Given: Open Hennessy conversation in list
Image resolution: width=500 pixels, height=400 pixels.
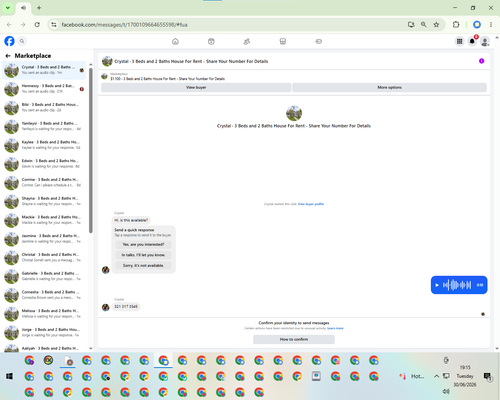Looking at the screenshot, I should point(44,89).
